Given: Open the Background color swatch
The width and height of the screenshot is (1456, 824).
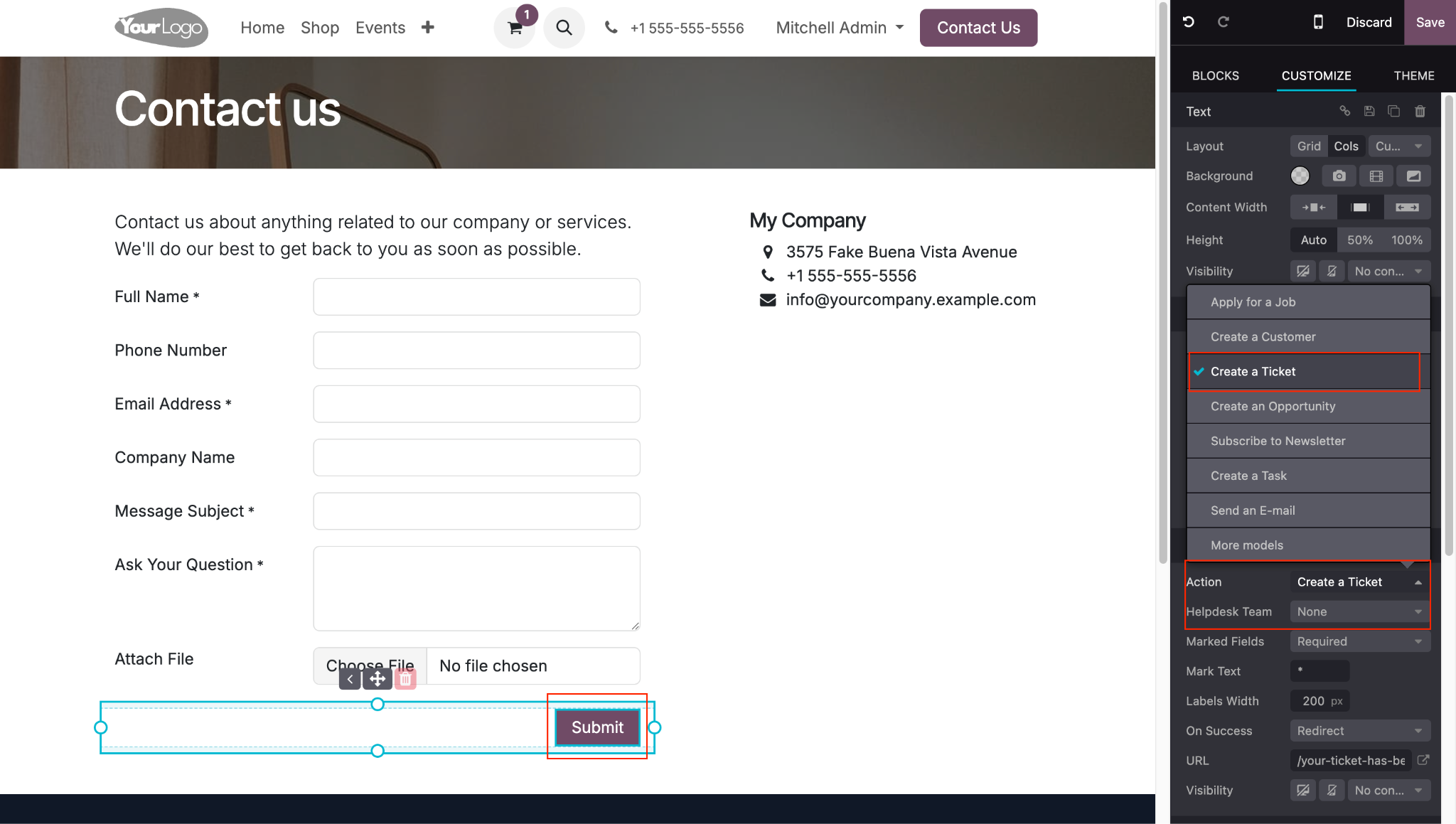Looking at the screenshot, I should point(1300,176).
